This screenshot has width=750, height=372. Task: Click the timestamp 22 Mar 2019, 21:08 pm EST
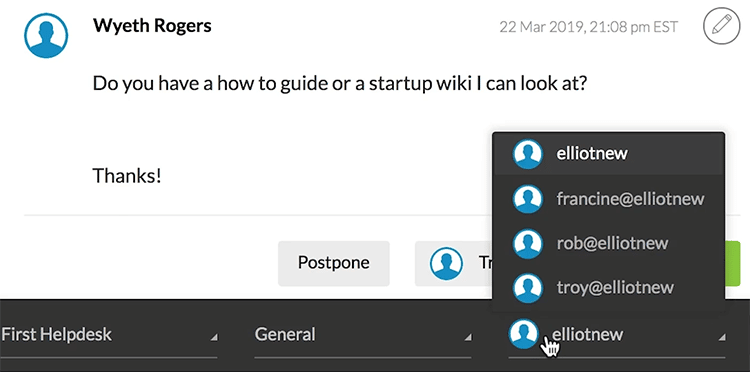click(589, 27)
